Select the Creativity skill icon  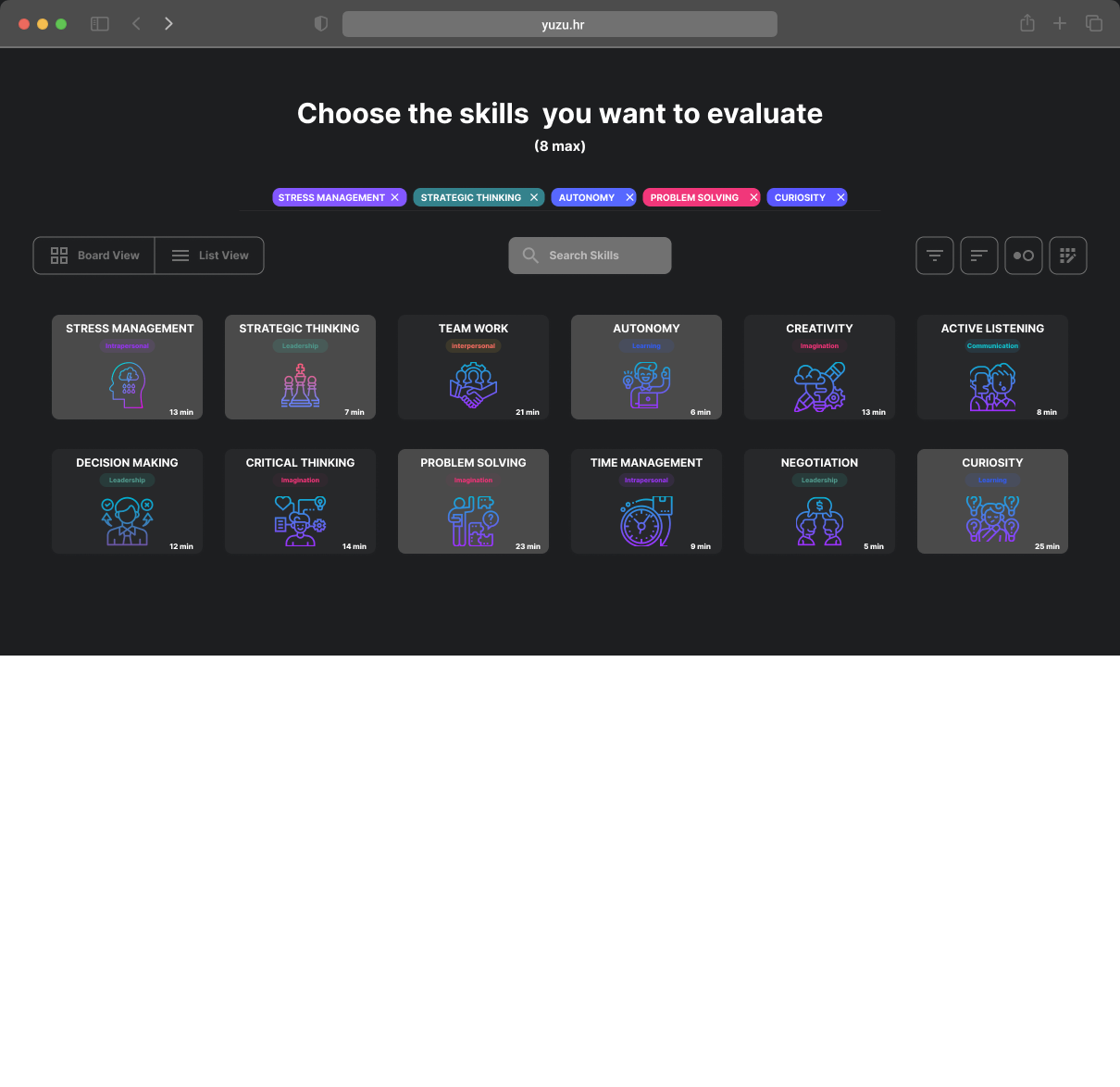(x=819, y=385)
